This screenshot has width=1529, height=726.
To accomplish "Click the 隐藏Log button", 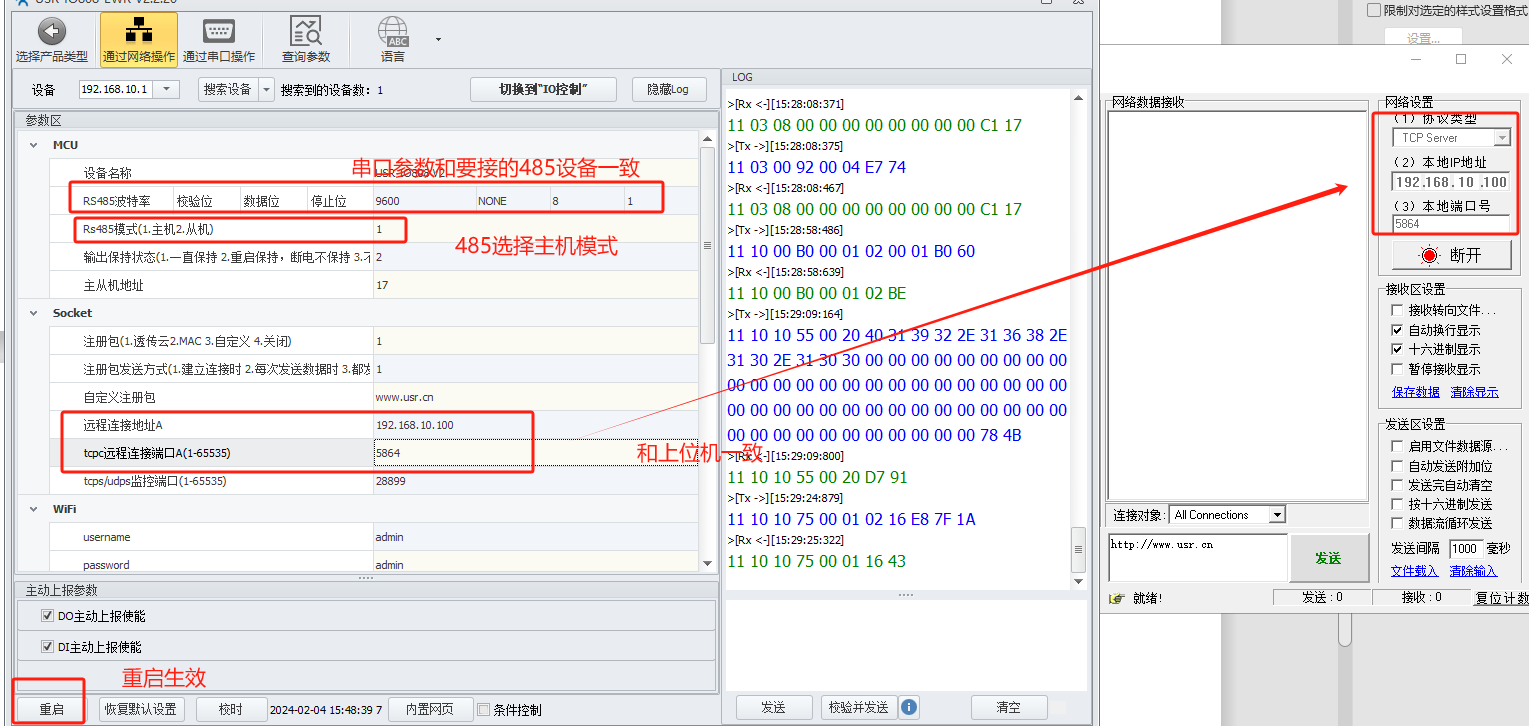I will click(669, 89).
